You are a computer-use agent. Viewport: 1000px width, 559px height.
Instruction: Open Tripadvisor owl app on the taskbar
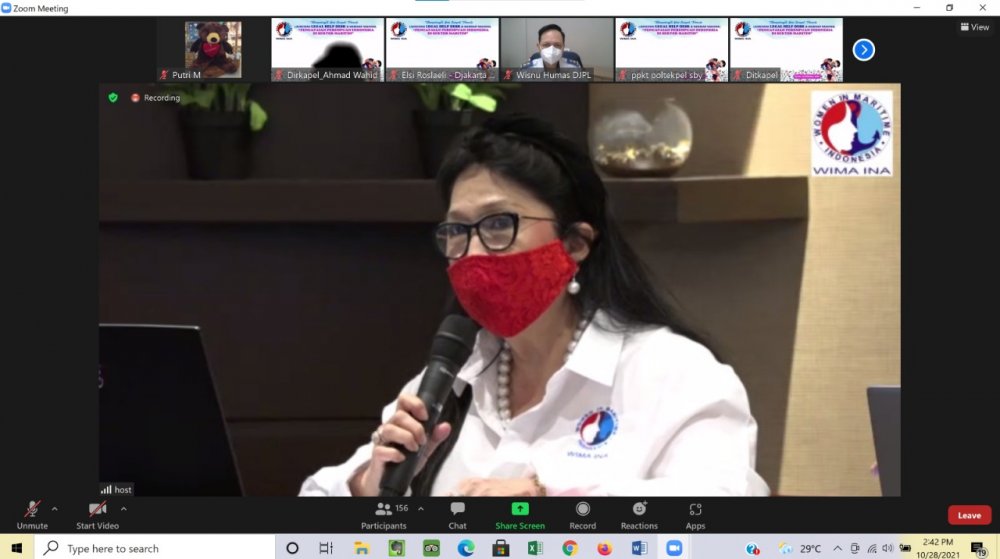point(431,548)
